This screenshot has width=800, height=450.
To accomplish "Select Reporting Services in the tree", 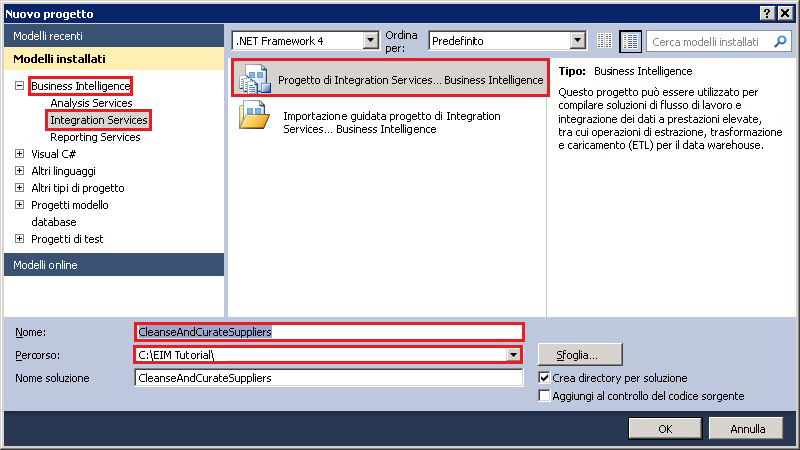I will 95,137.
